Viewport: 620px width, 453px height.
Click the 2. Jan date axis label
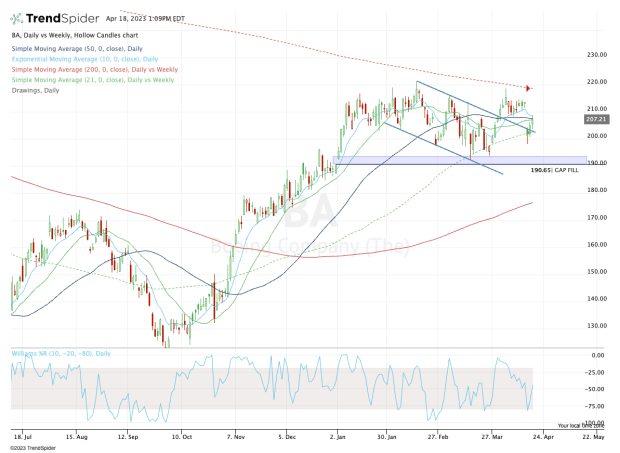(x=340, y=436)
